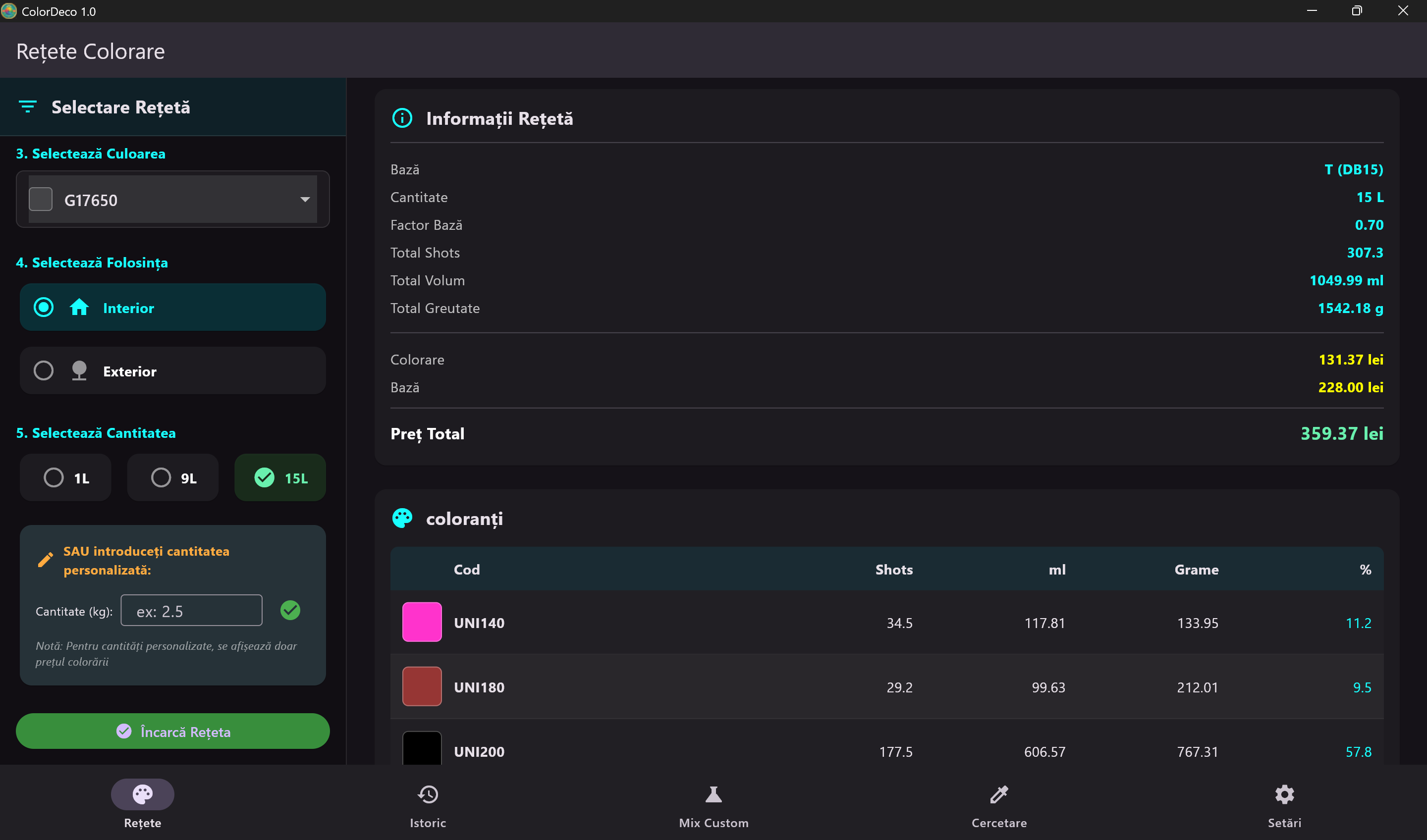Click the palette icon in Rețete tab
The height and width of the screenshot is (840, 1427).
[x=143, y=794]
